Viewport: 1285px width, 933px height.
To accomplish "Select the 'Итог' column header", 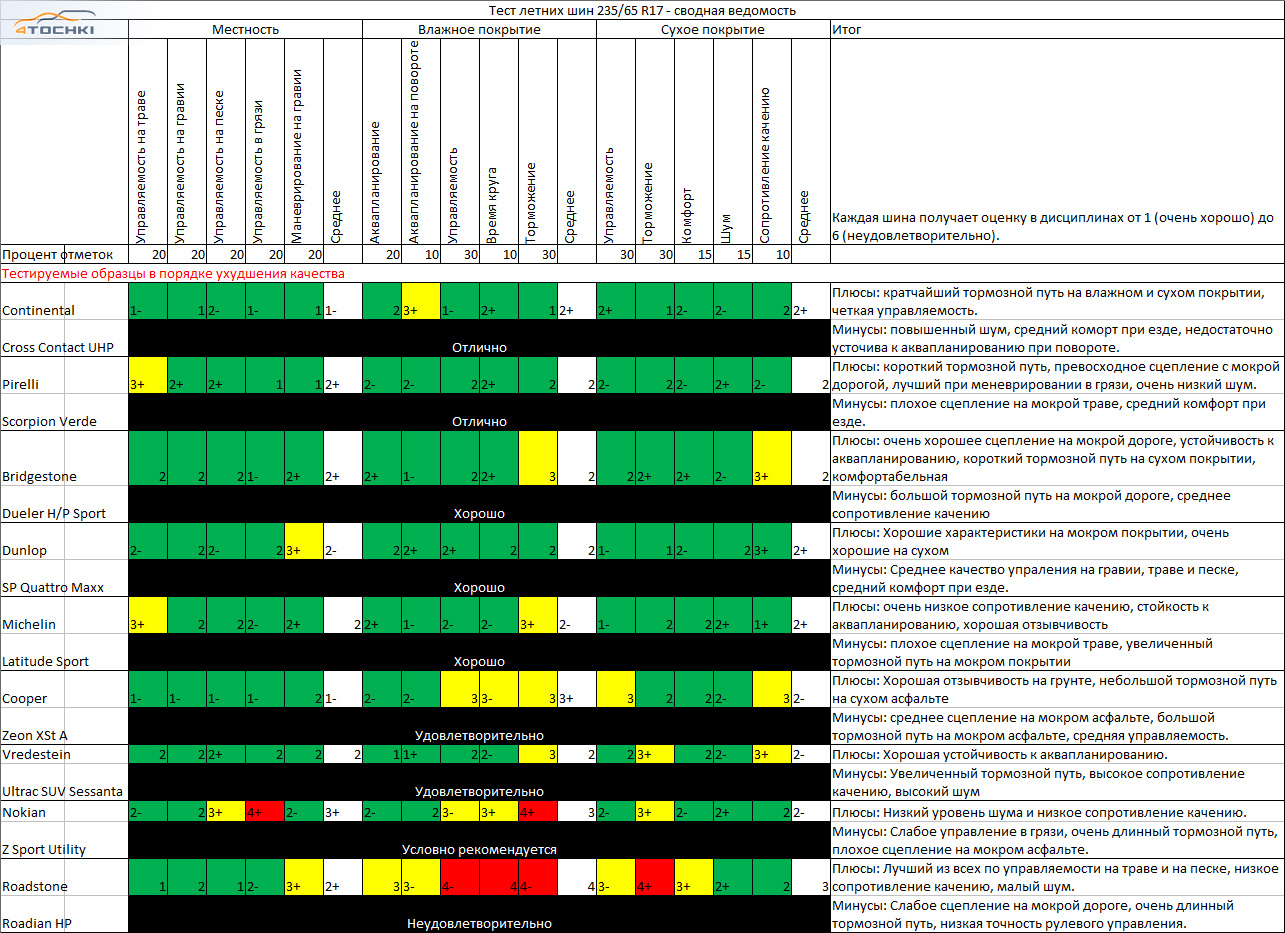I will 846,30.
